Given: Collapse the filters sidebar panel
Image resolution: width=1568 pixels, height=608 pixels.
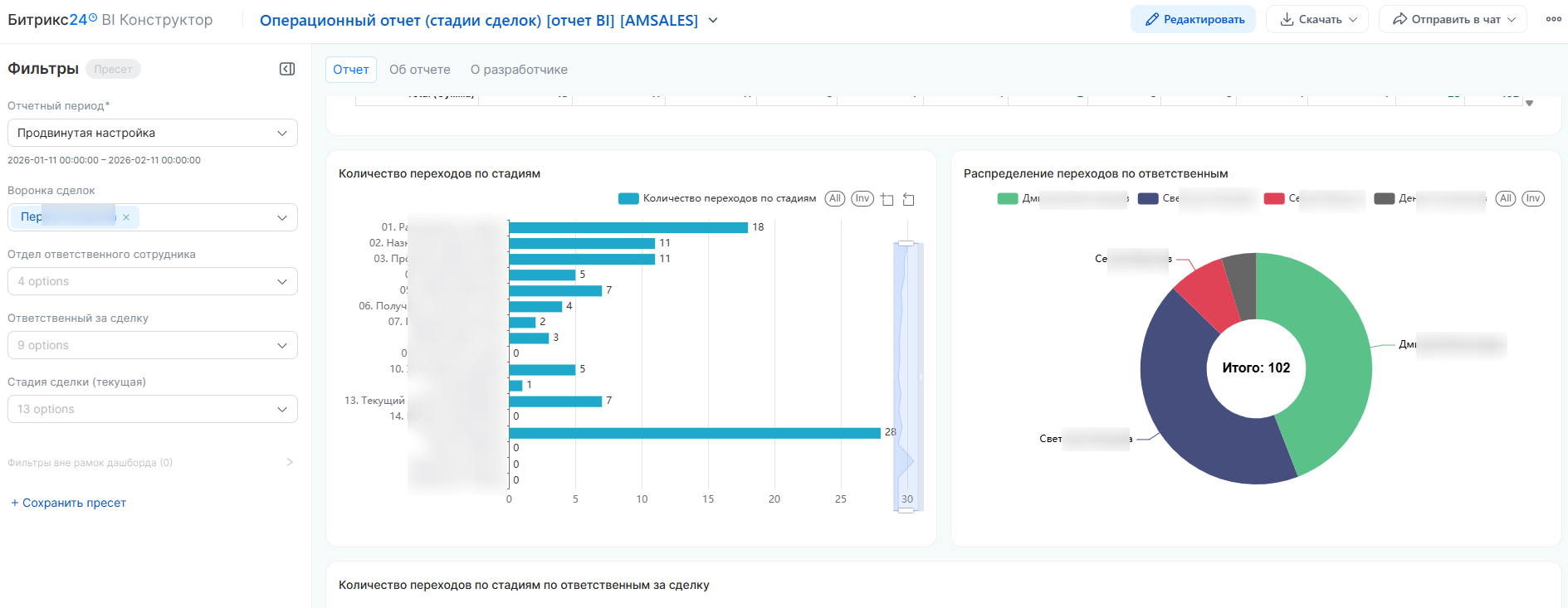Looking at the screenshot, I should pos(287,69).
